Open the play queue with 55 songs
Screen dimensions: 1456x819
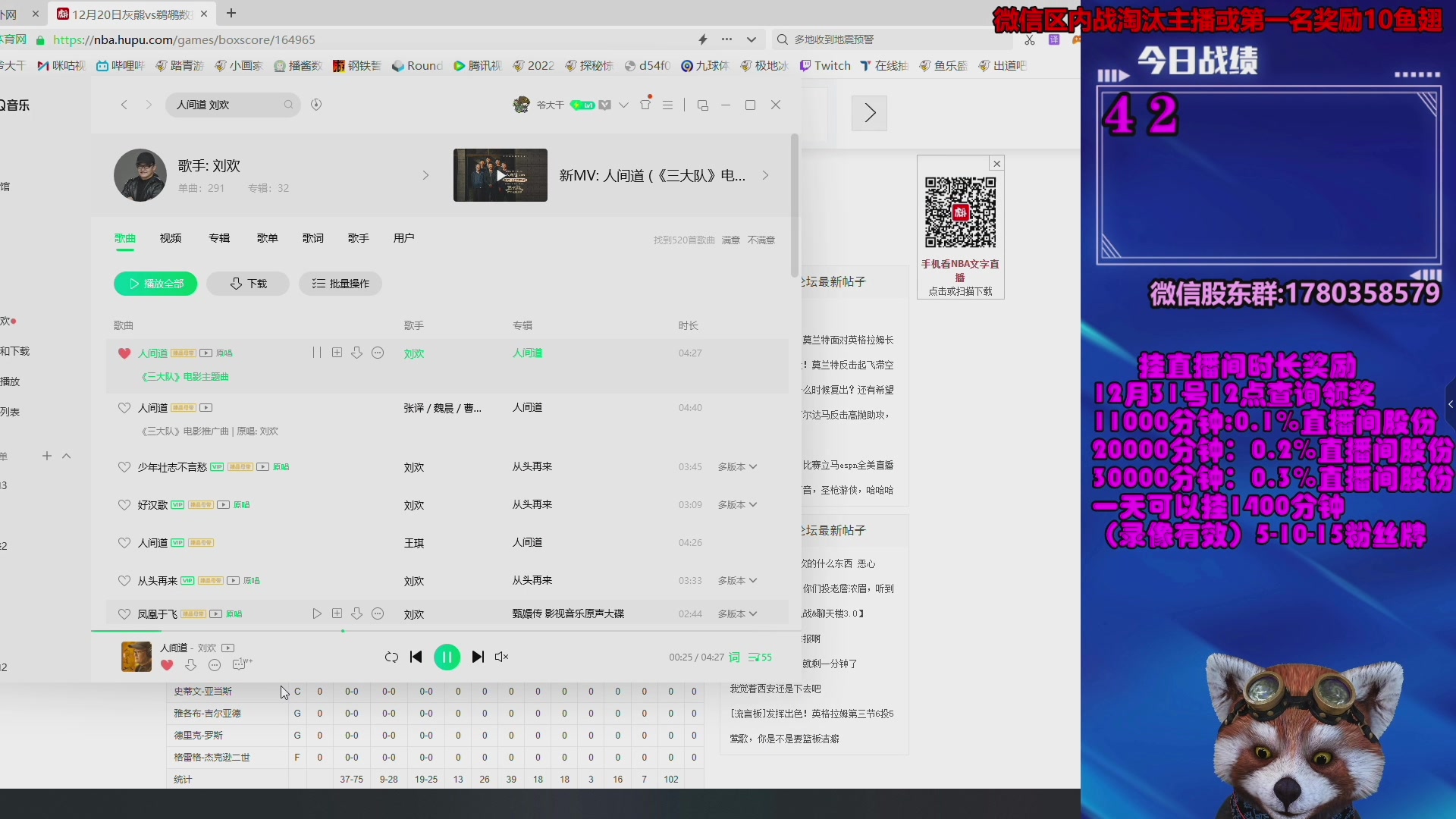760,657
